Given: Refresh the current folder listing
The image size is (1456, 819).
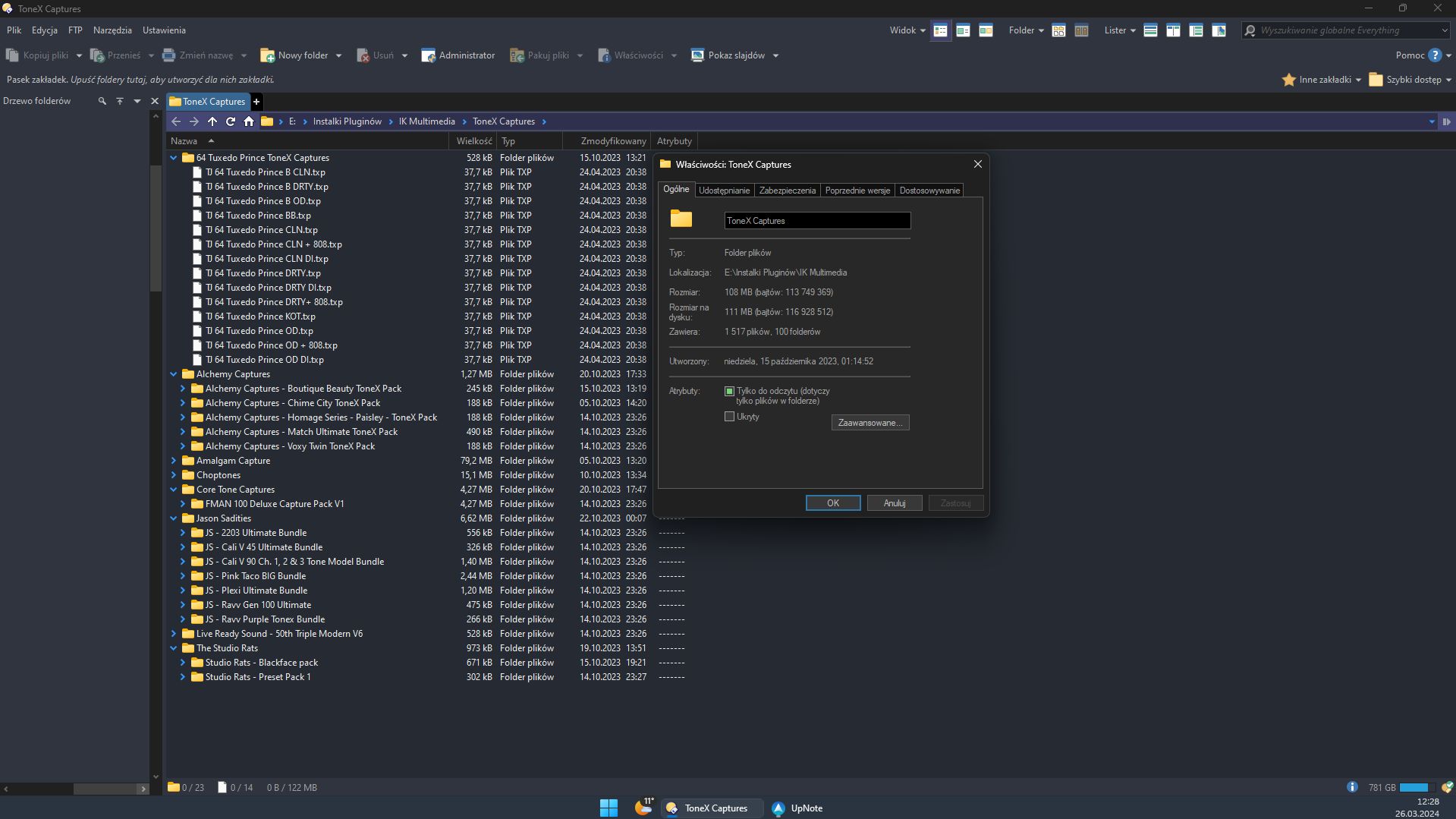Looking at the screenshot, I should coord(231,121).
